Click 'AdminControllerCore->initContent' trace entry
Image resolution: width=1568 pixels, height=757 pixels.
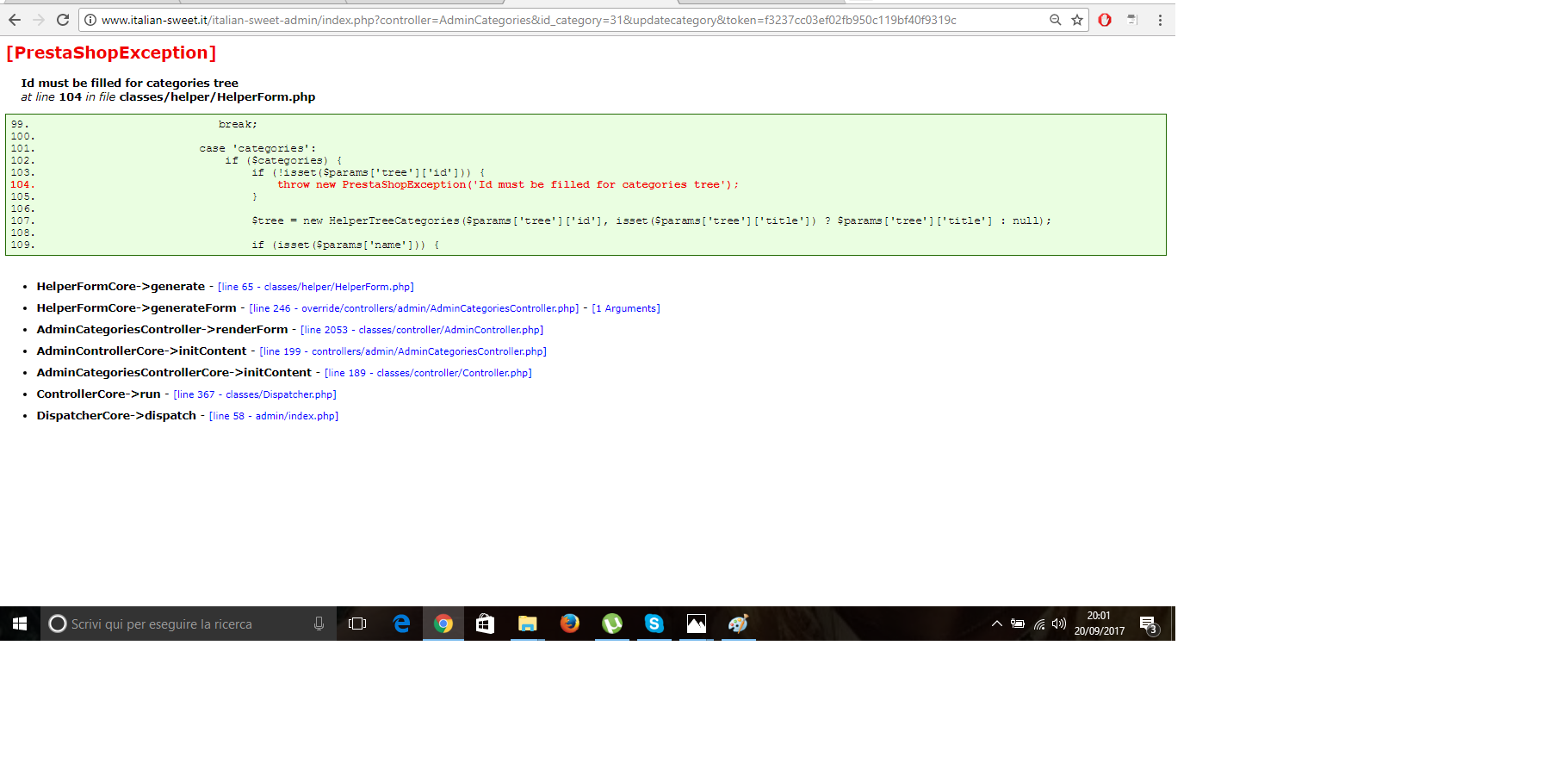pyautogui.click(x=141, y=351)
